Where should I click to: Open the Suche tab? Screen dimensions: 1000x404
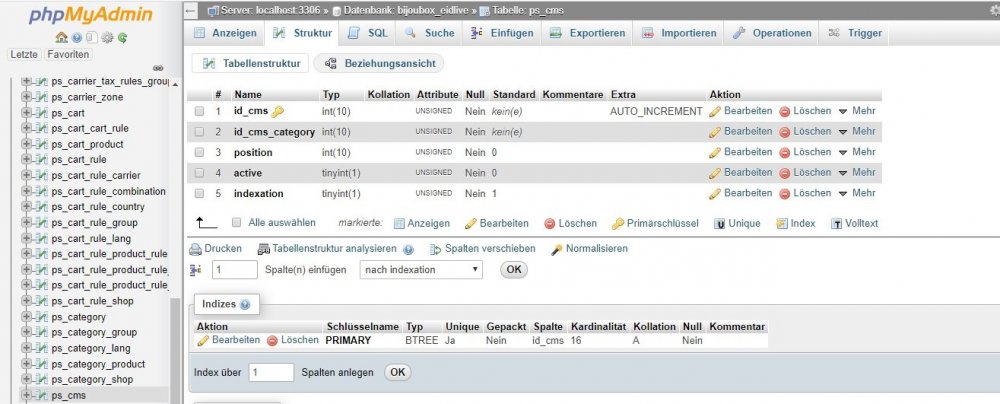point(429,33)
